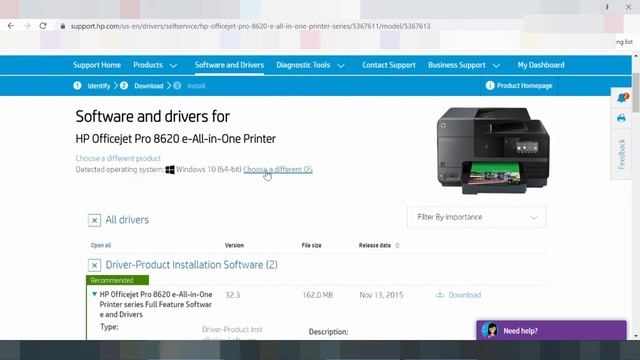Download the Full Feature Software
Image resolution: width=640 pixels, height=360 pixels.
pos(464,295)
